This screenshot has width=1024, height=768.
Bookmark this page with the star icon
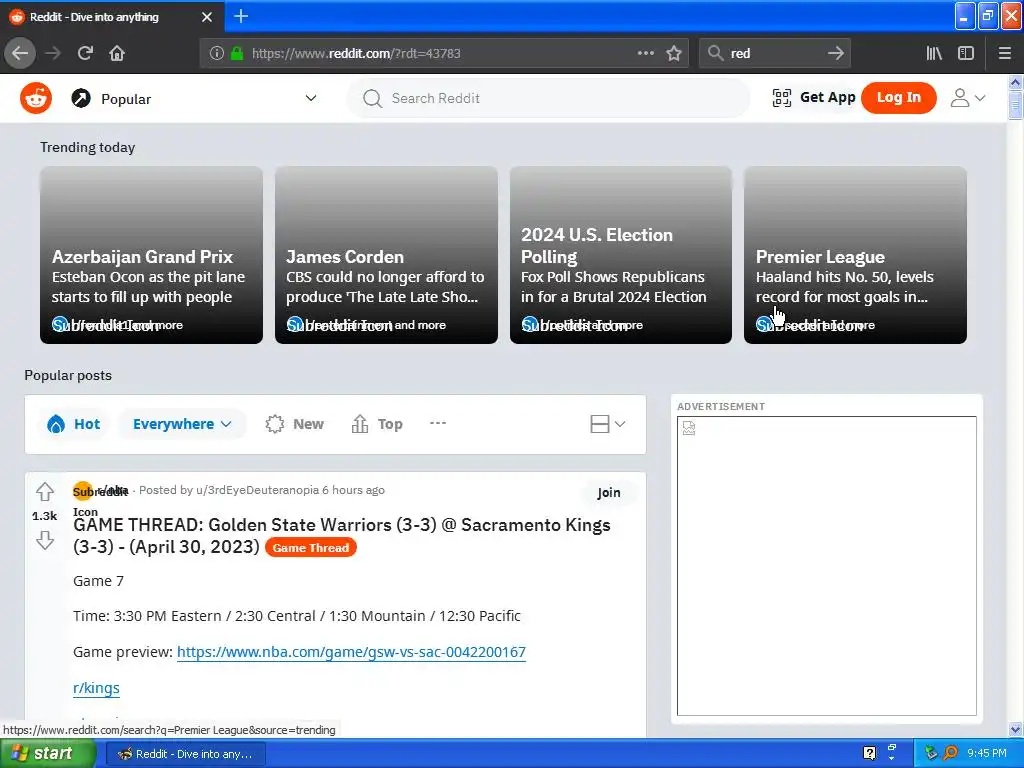pos(674,53)
